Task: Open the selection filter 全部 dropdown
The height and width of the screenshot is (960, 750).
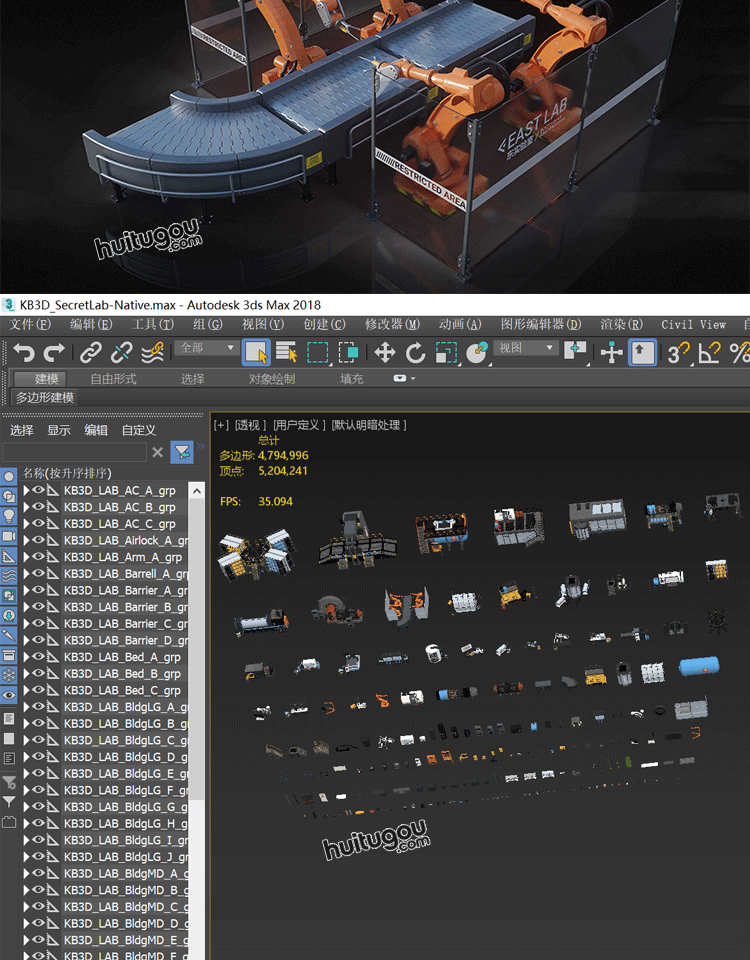Action: tap(207, 348)
